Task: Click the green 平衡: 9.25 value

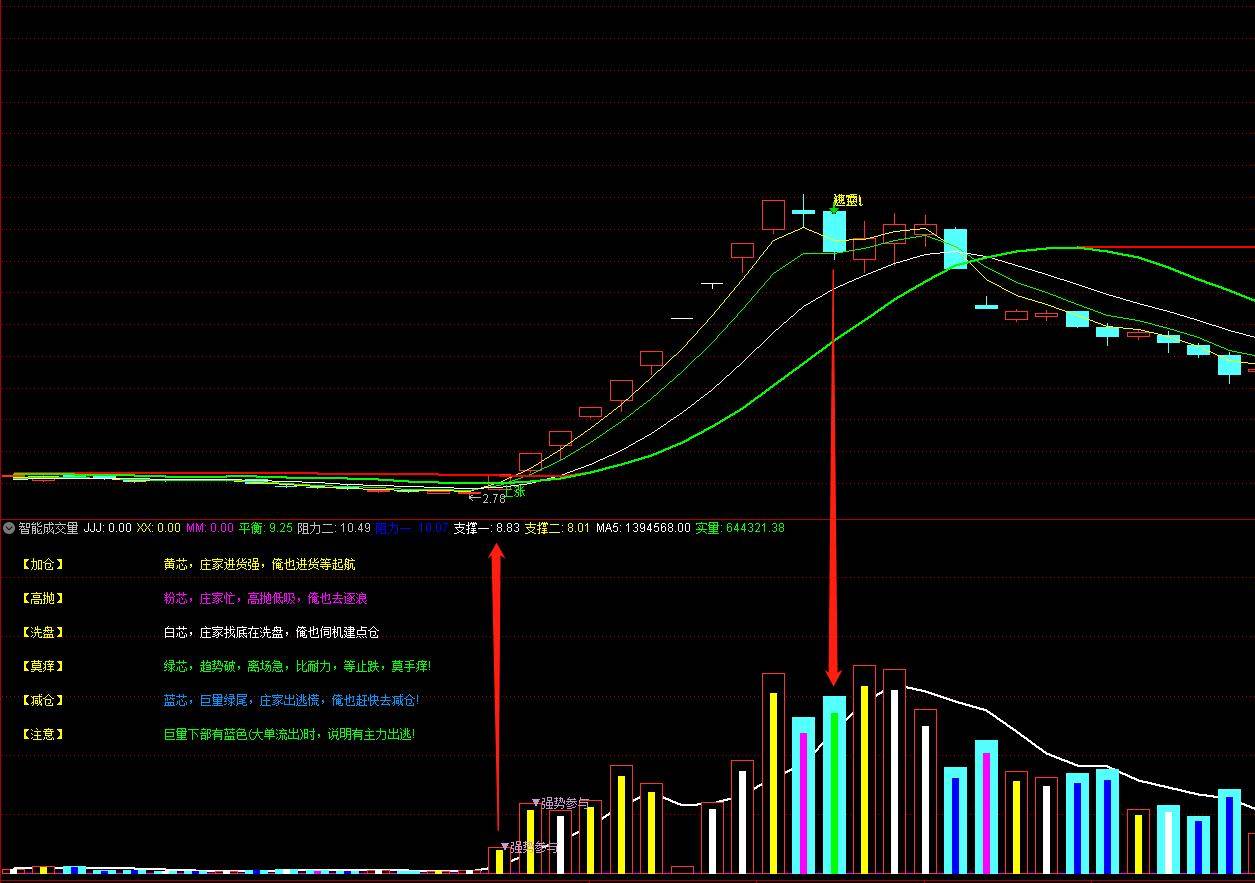Action: click(266, 528)
